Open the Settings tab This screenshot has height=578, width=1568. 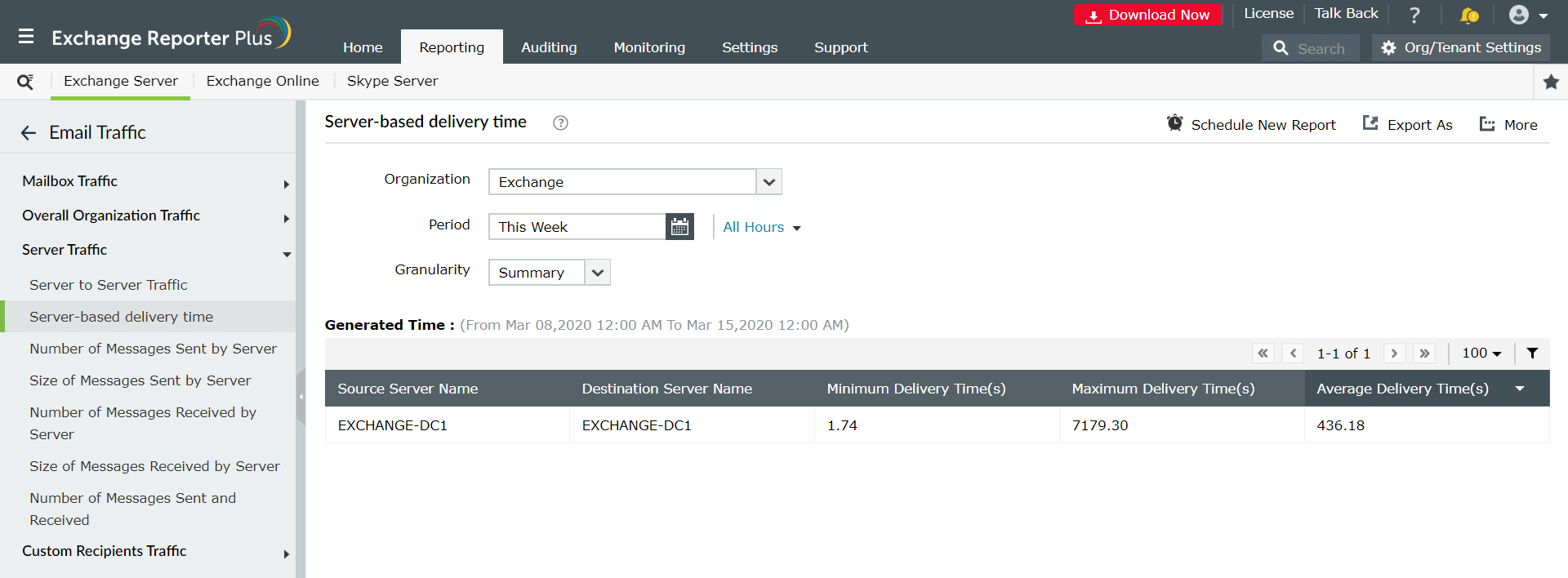pos(750,47)
